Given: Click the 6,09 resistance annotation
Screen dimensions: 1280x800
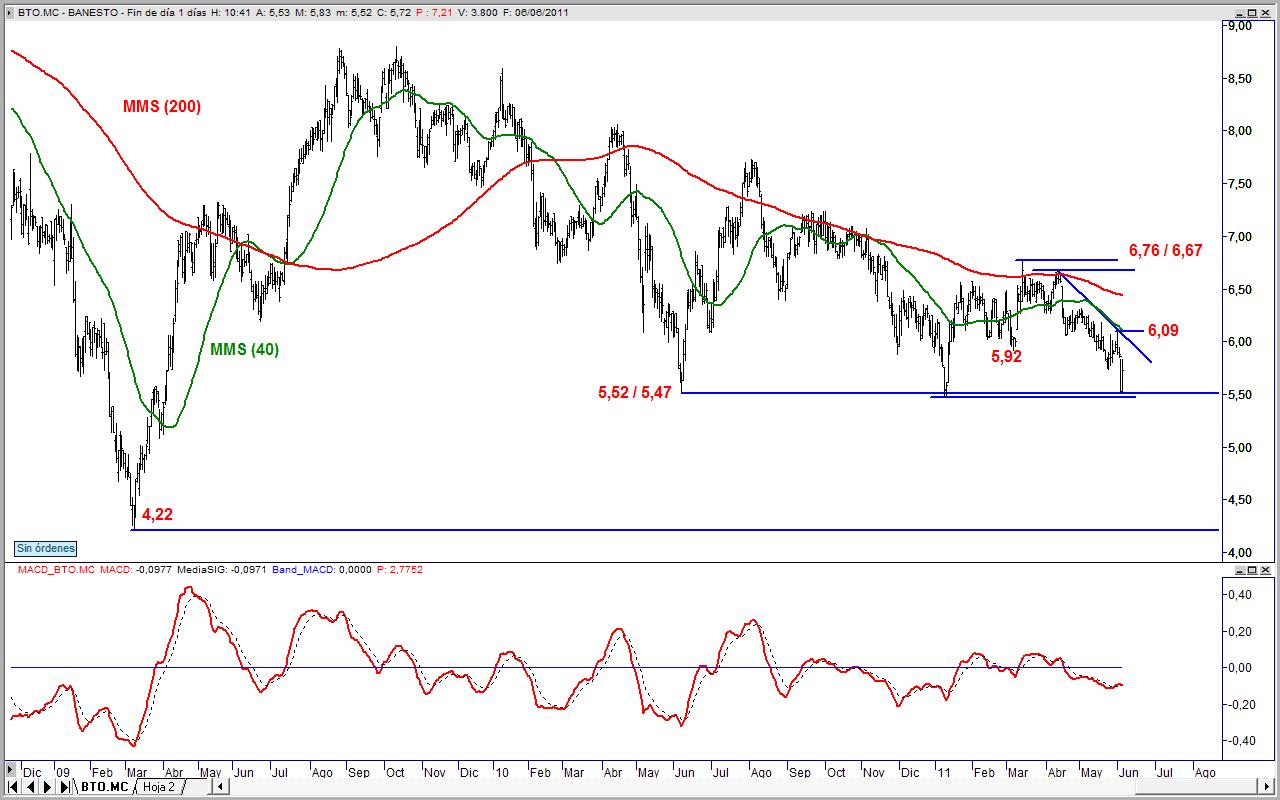Looking at the screenshot, I should (x=1163, y=329).
